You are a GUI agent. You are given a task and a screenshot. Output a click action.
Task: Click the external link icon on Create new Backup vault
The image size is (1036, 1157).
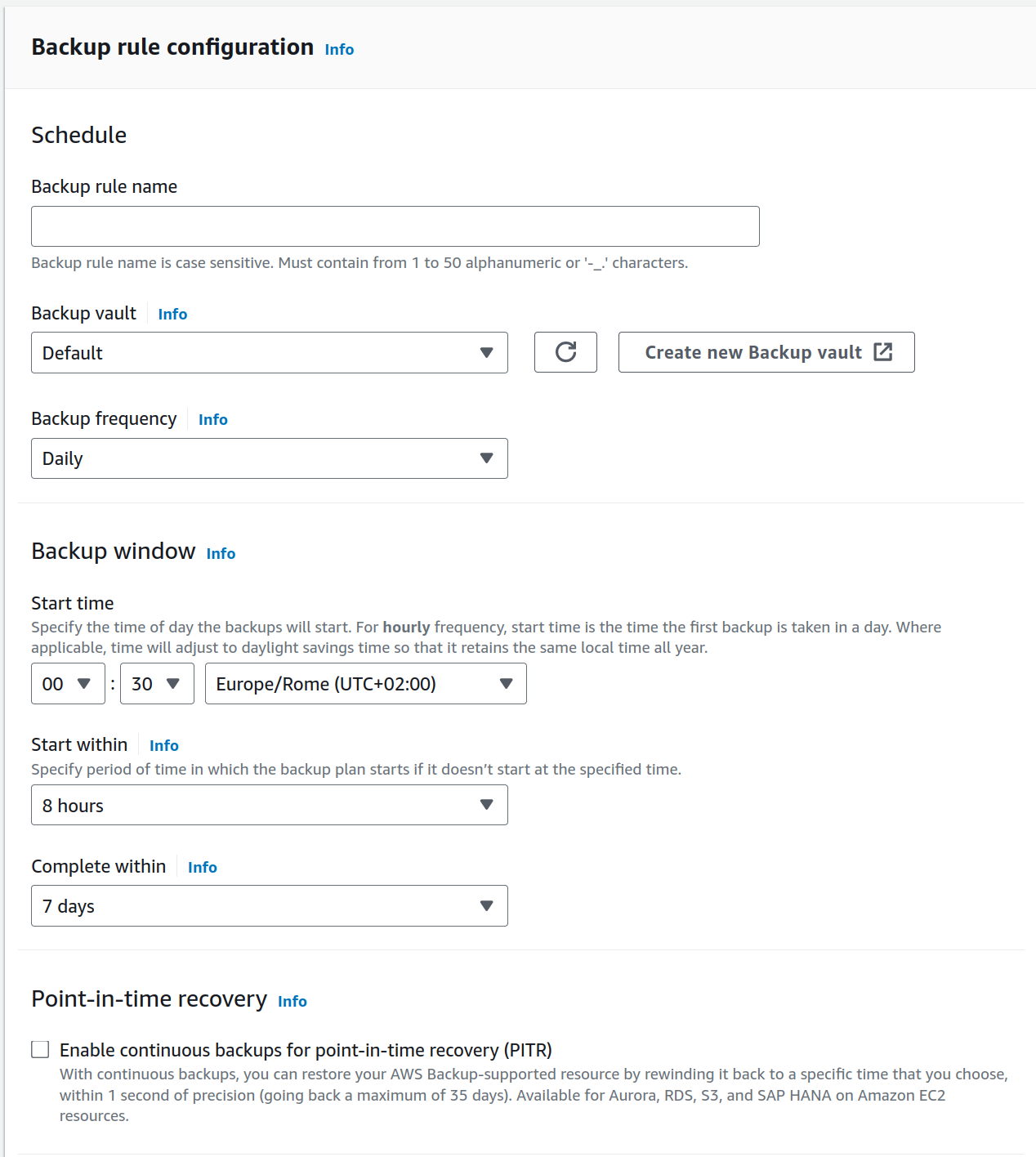883,352
